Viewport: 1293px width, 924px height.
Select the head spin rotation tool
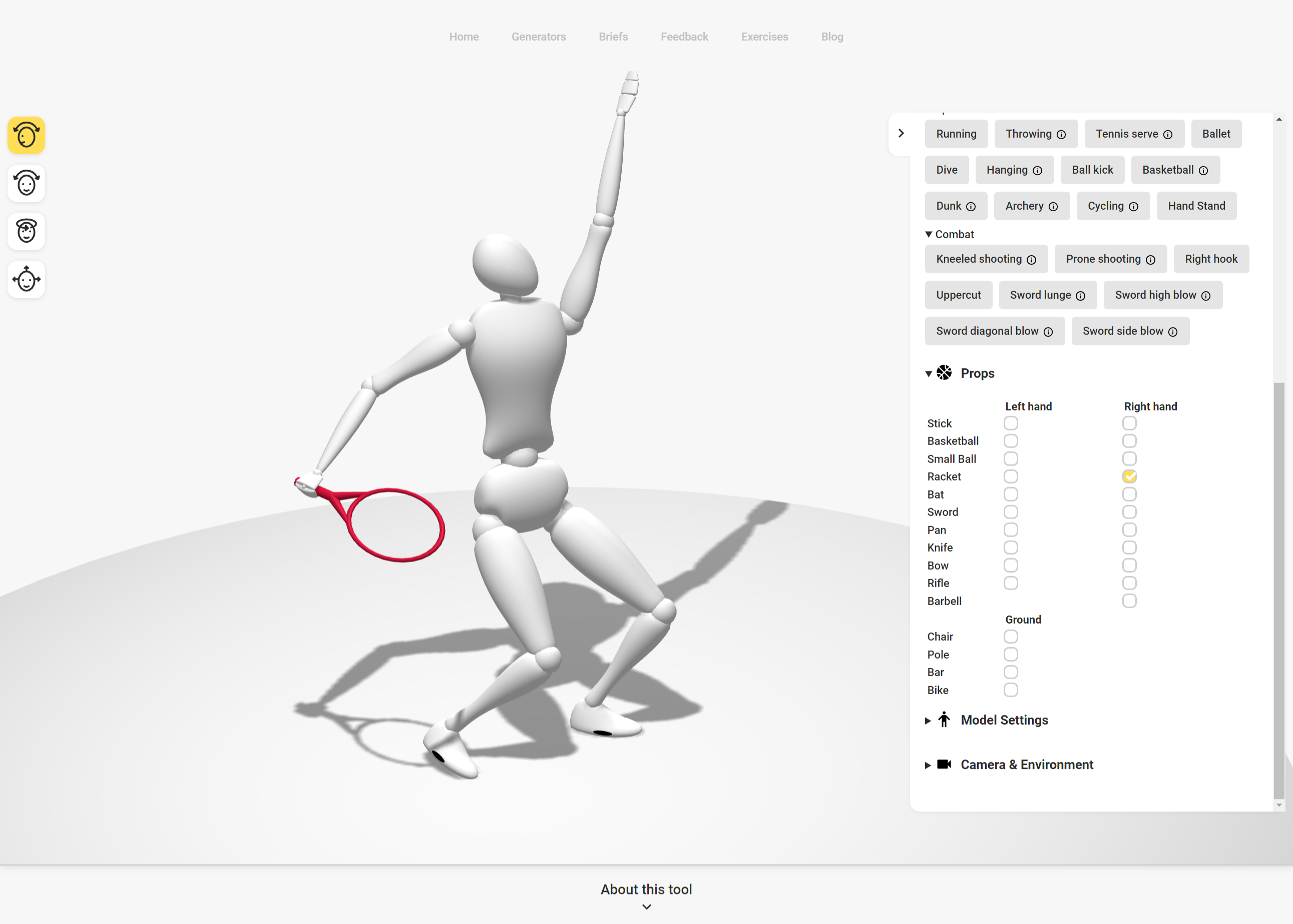click(26, 231)
